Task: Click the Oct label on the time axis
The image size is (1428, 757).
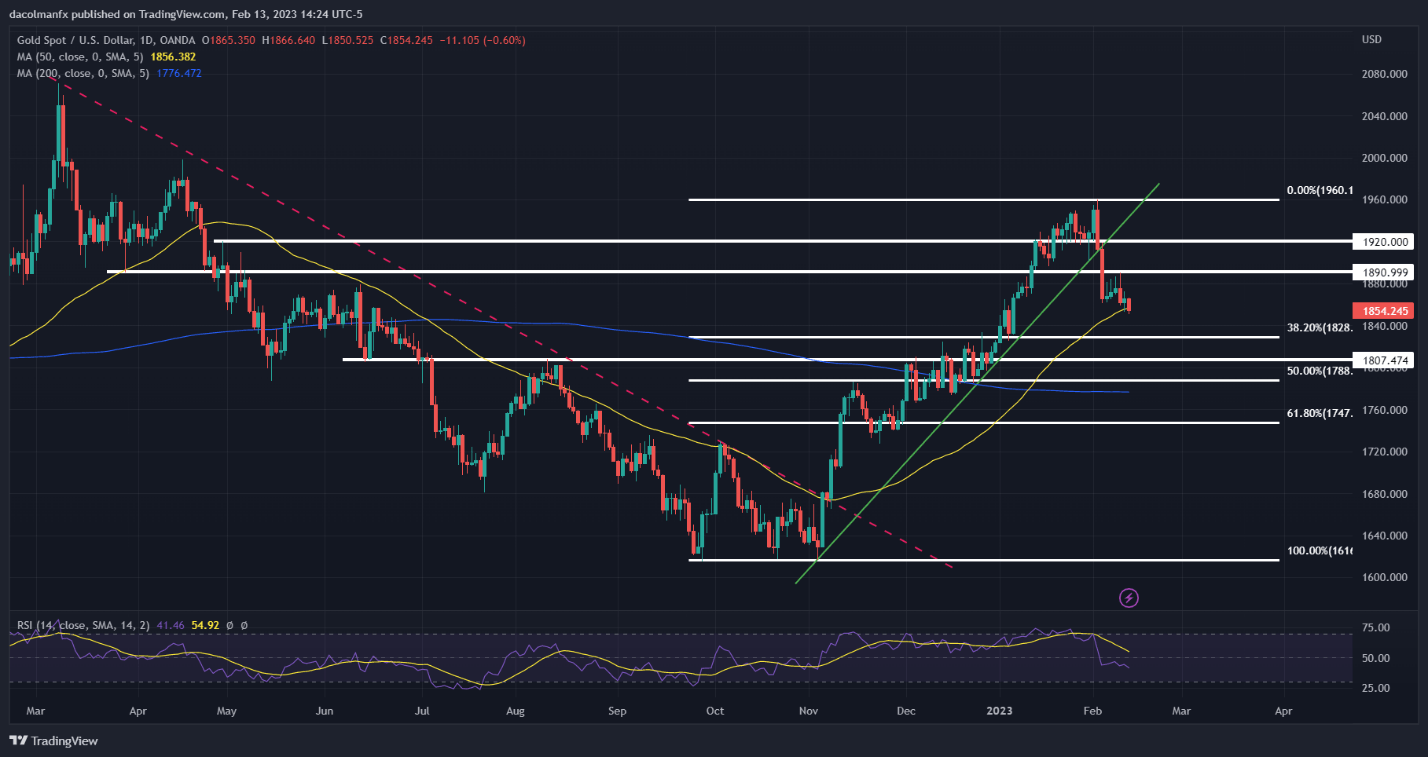Action: [714, 711]
